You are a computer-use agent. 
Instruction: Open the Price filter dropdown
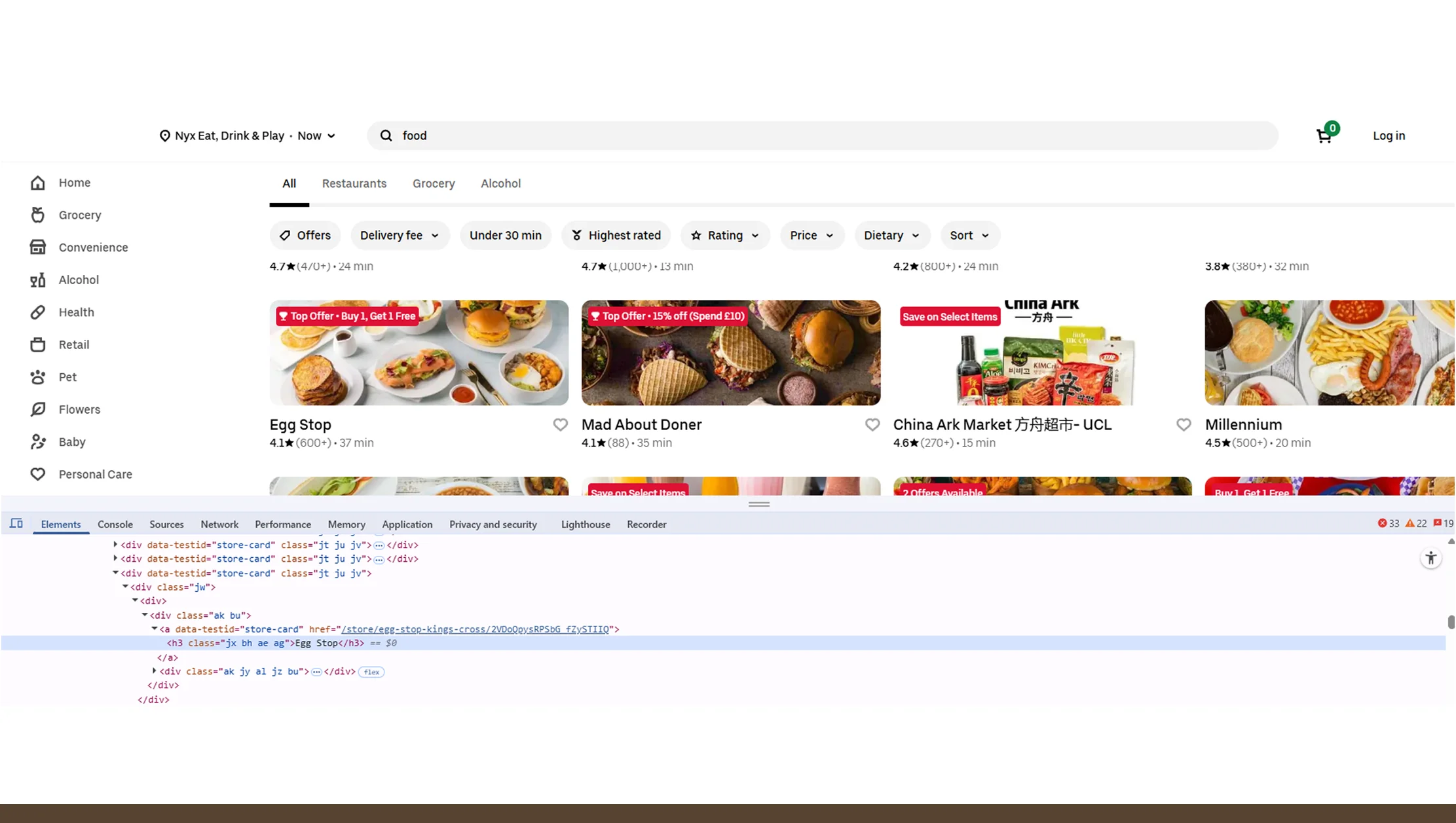pos(812,235)
